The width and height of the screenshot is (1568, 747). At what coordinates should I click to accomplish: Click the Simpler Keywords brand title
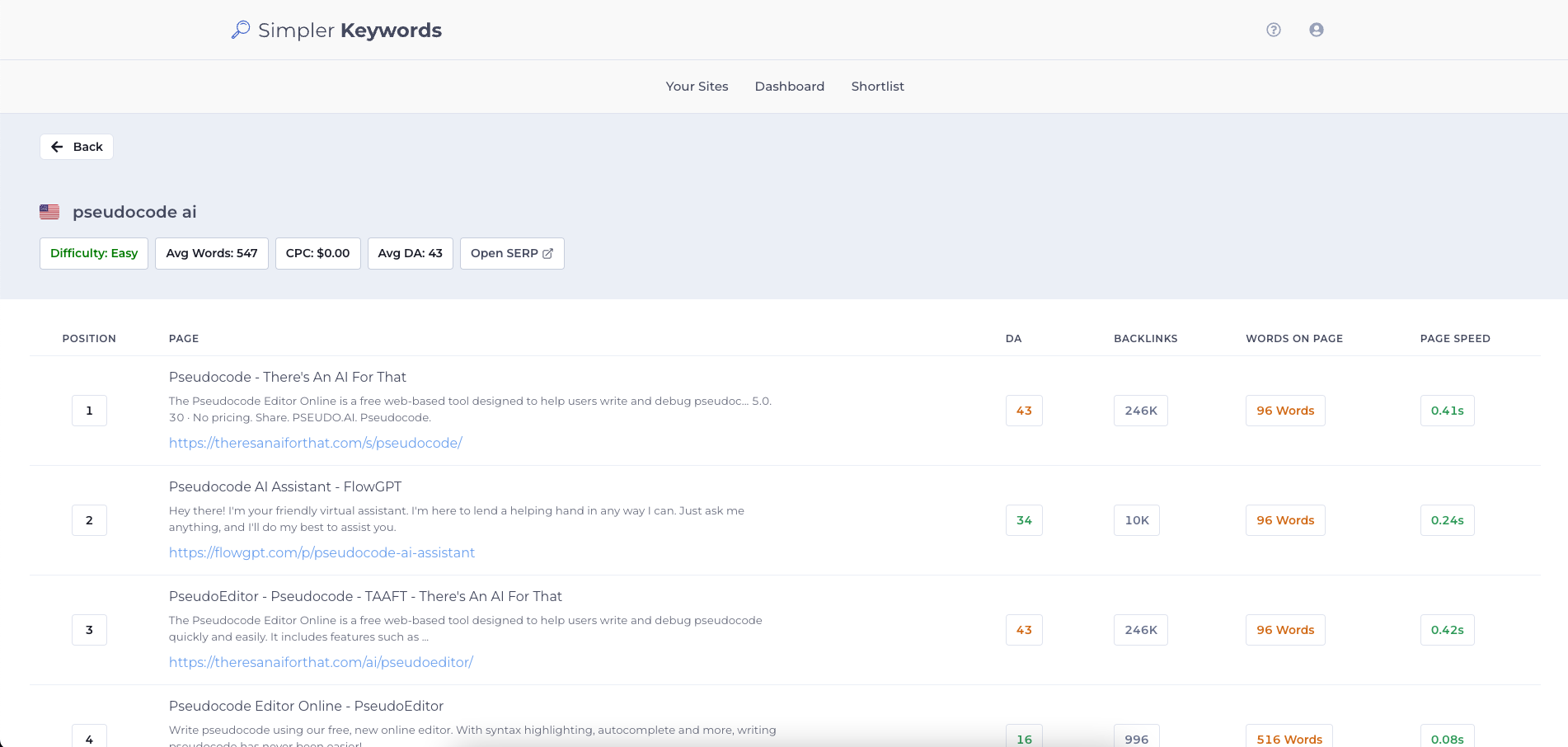coord(350,31)
